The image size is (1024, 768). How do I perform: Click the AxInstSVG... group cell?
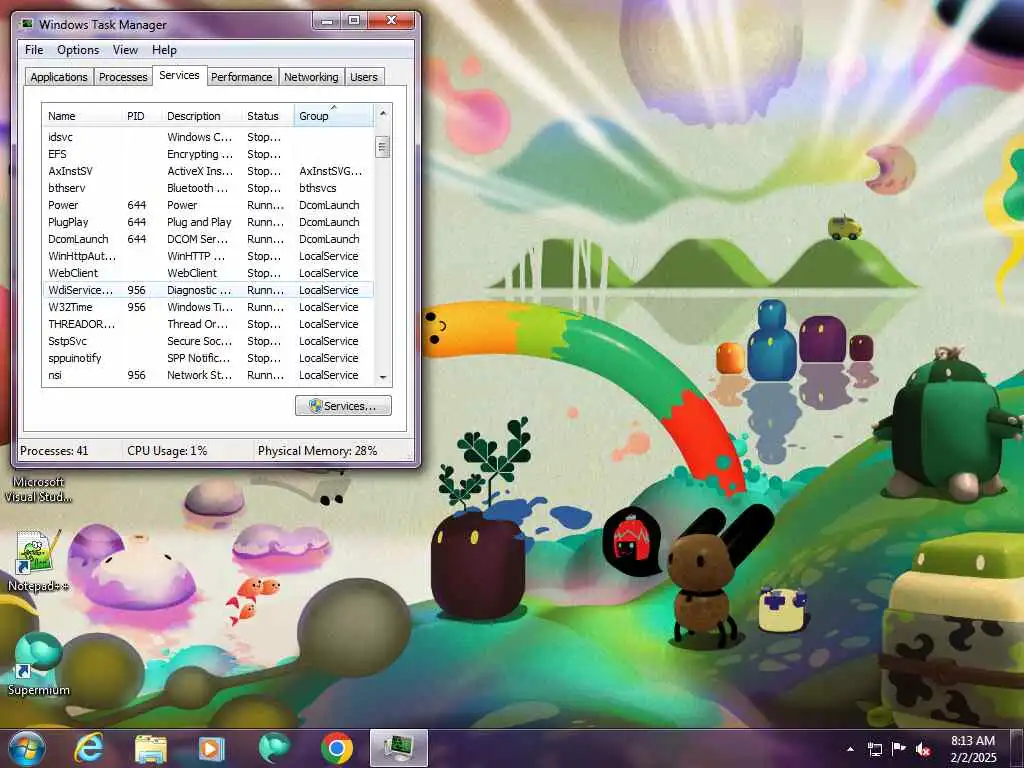[x=330, y=171]
